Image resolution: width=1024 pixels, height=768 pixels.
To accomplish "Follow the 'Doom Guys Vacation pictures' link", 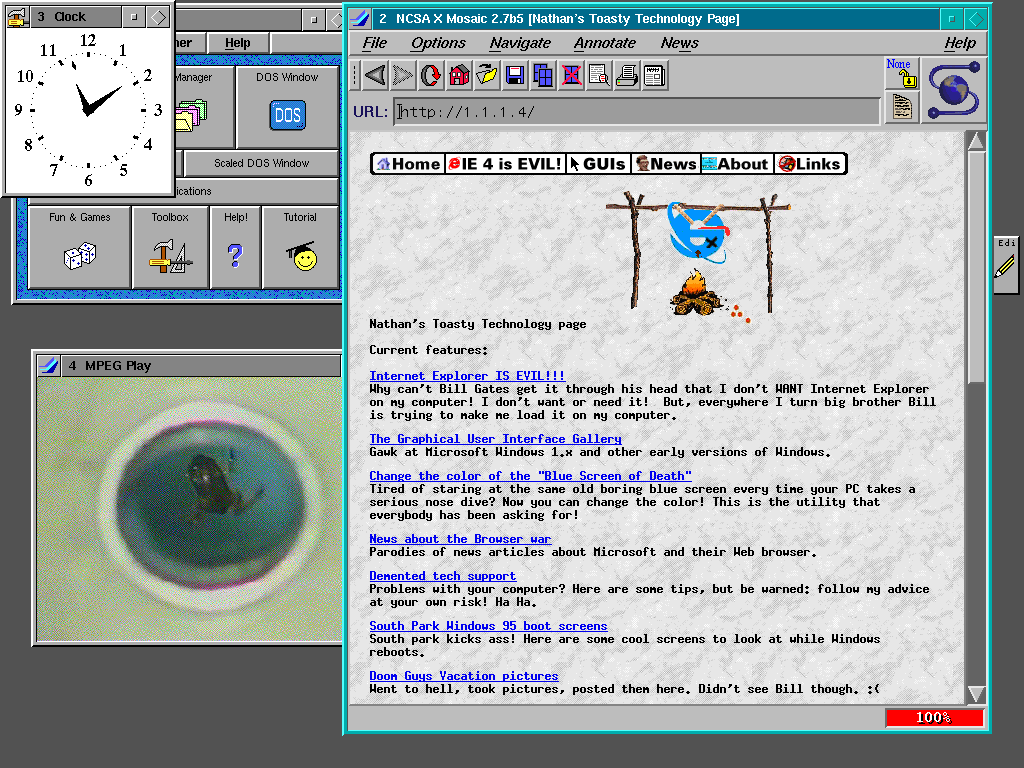I will click(x=464, y=676).
